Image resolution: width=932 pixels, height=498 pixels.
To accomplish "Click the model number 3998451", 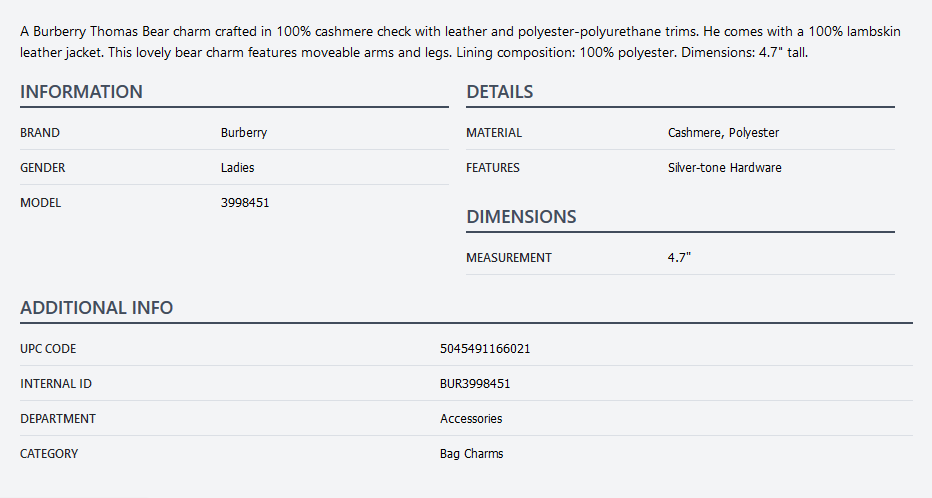I will click(x=245, y=202).
